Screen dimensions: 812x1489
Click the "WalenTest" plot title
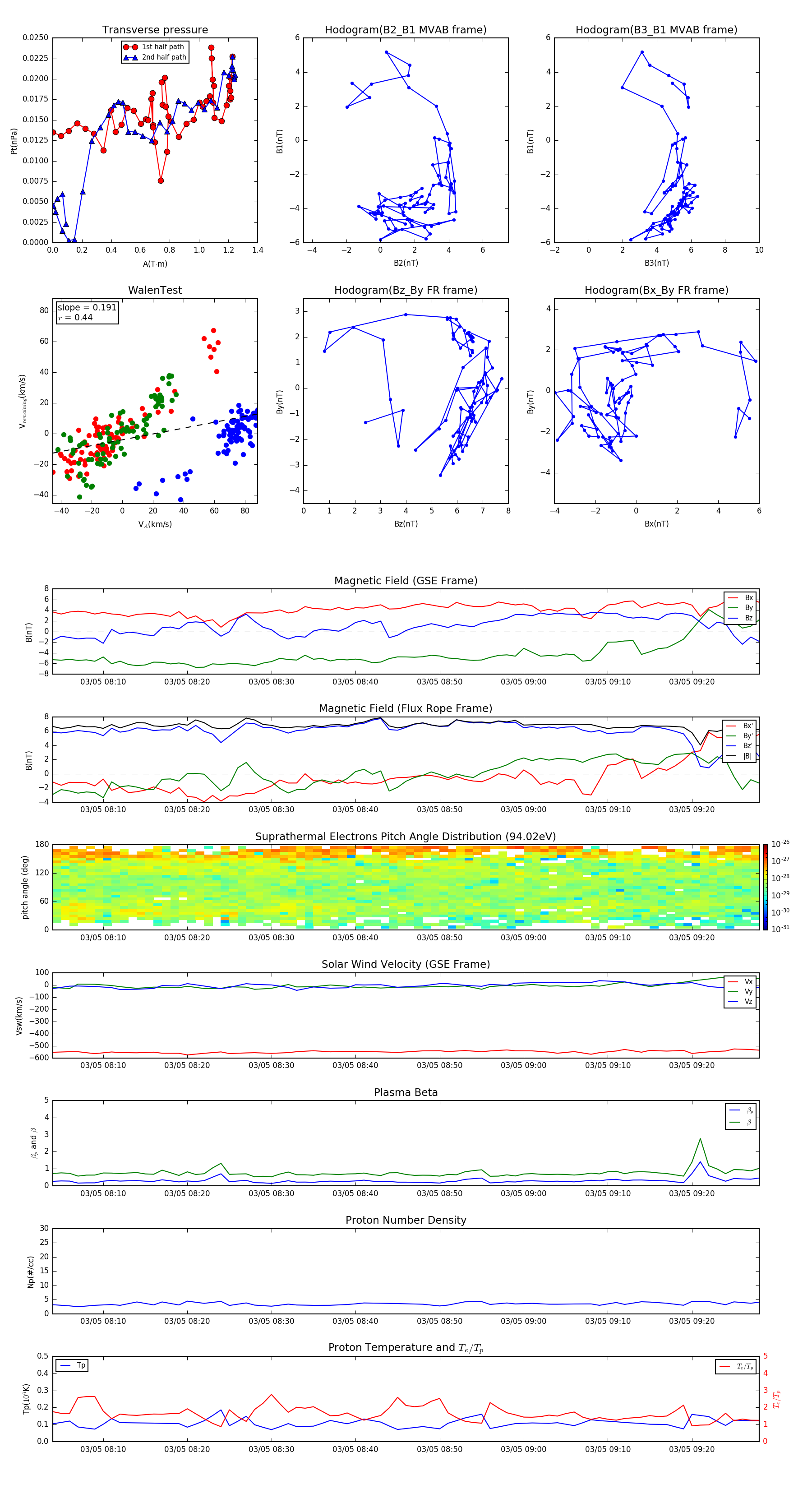tap(155, 290)
